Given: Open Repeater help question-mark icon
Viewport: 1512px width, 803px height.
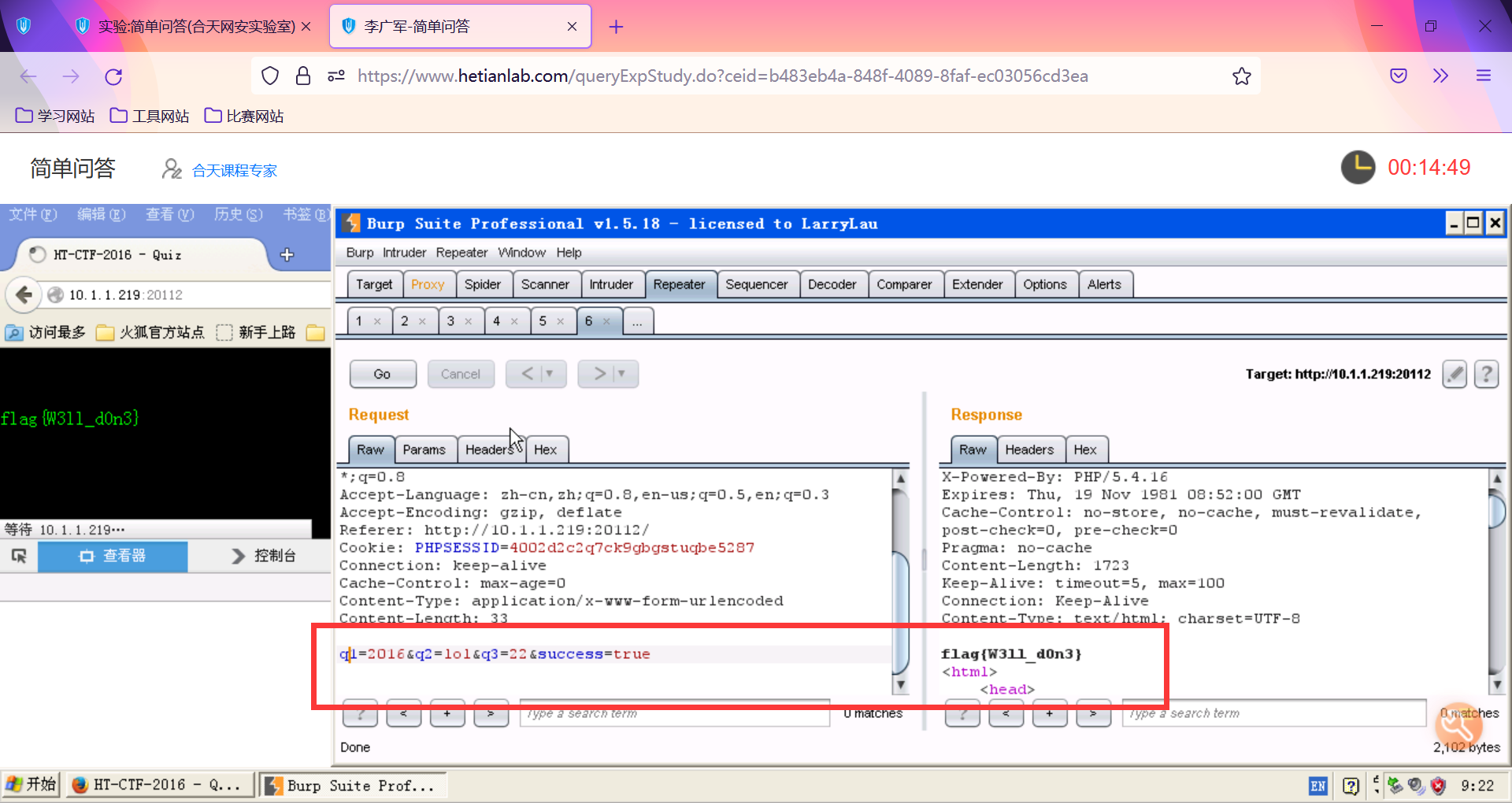Looking at the screenshot, I should pyautogui.click(x=1486, y=374).
